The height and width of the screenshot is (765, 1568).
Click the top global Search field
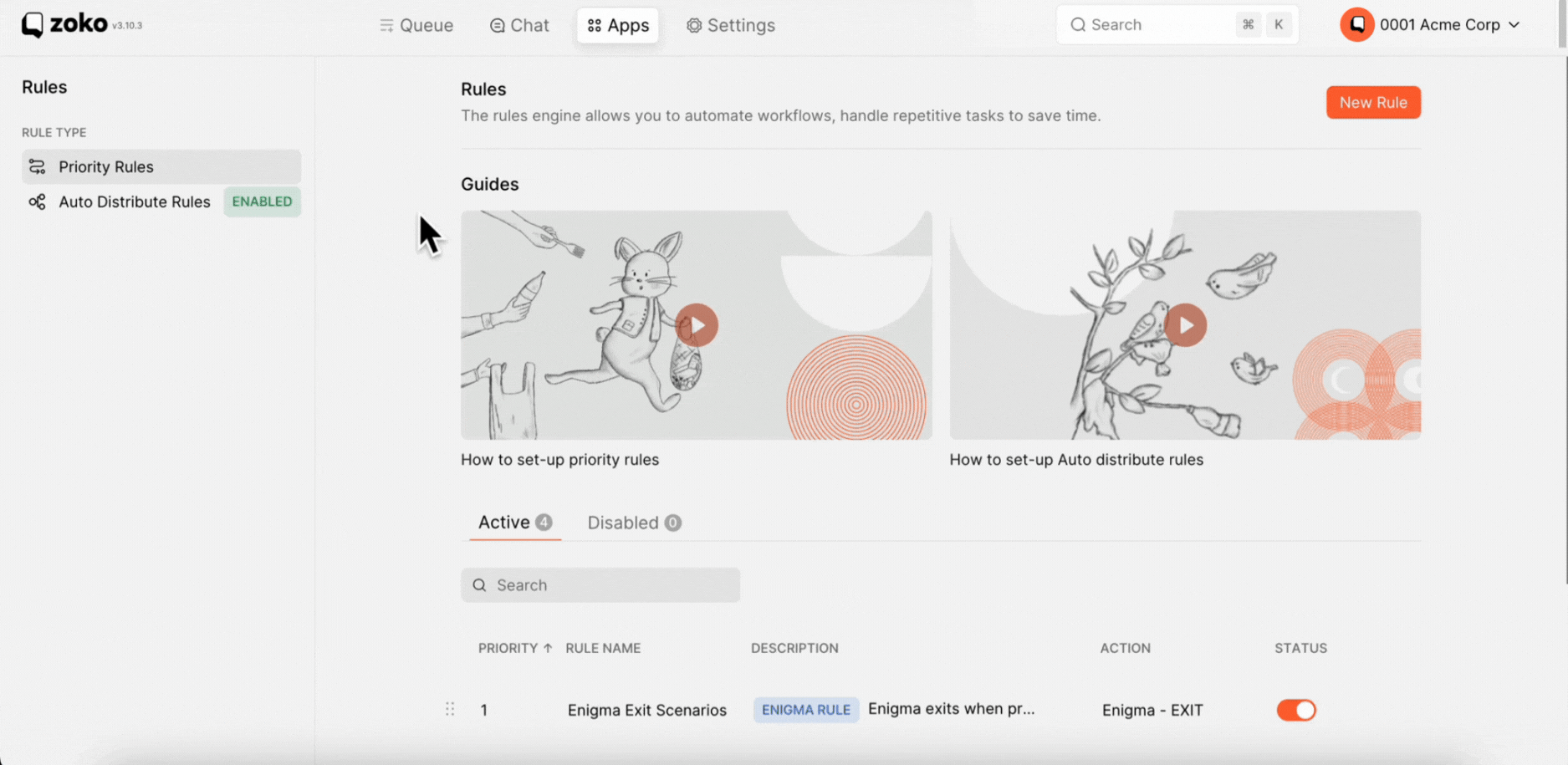1177,25
